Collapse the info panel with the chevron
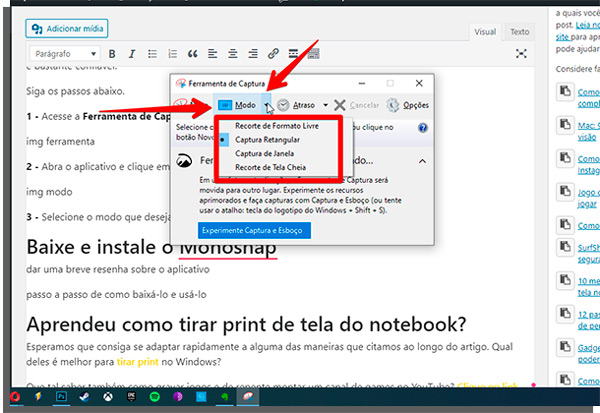Image resolution: width=600 pixels, height=413 pixels. pos(422,161)
